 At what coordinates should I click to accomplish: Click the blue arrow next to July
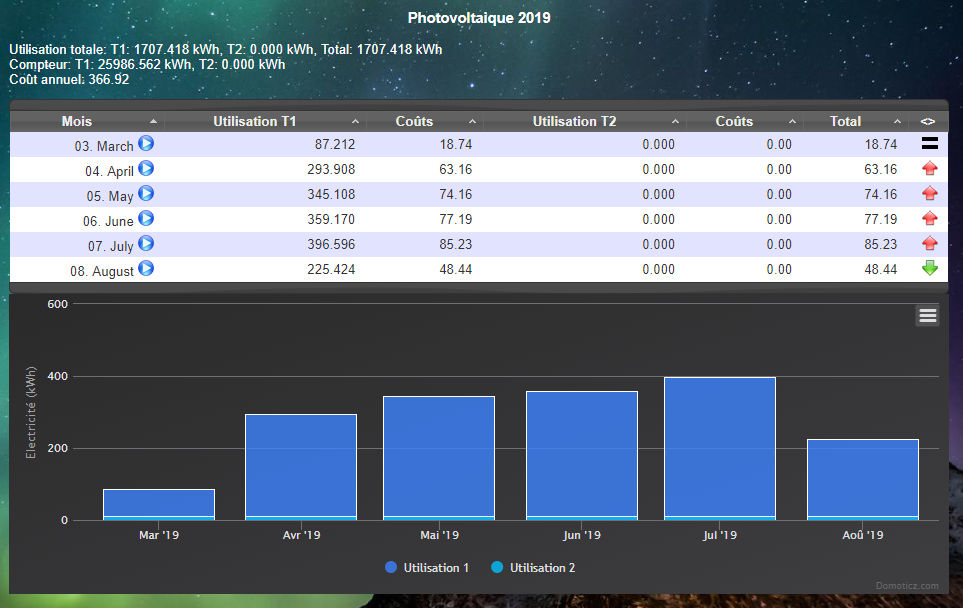[146, 243]
